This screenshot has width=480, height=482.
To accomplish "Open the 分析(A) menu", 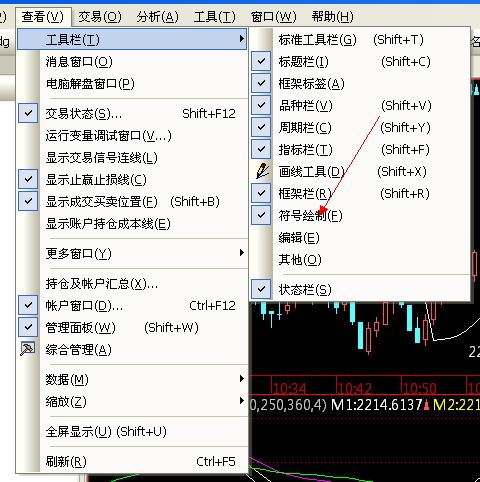I will [x=158, y=16].
